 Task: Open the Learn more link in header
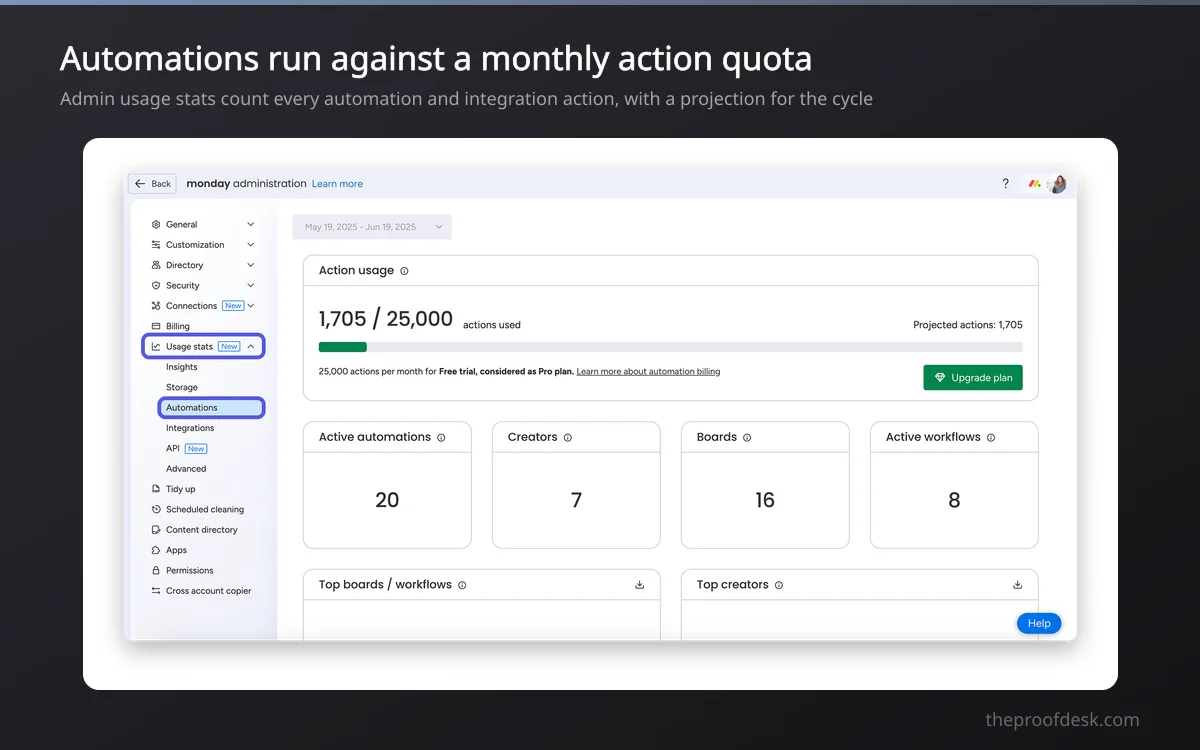click(x=337, y=184)
